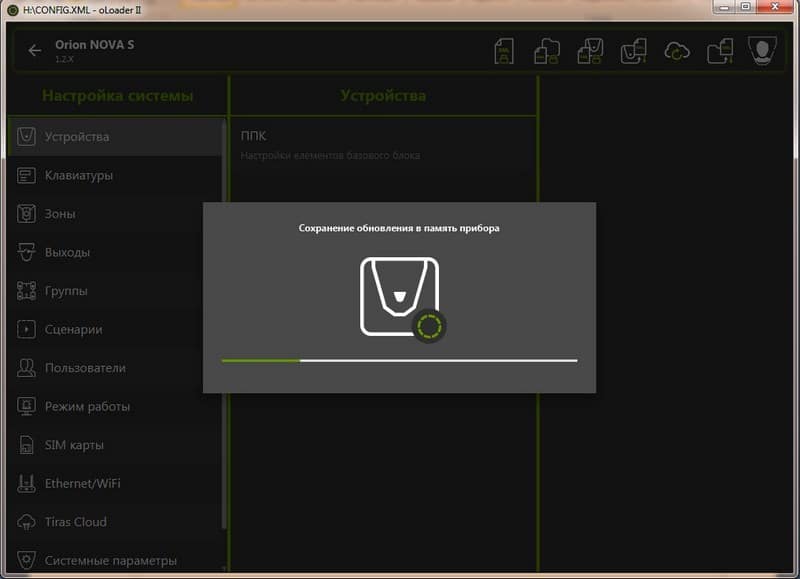Click the Устройства column heading
This screenshot has width=800, height=579.
[383, 95]
